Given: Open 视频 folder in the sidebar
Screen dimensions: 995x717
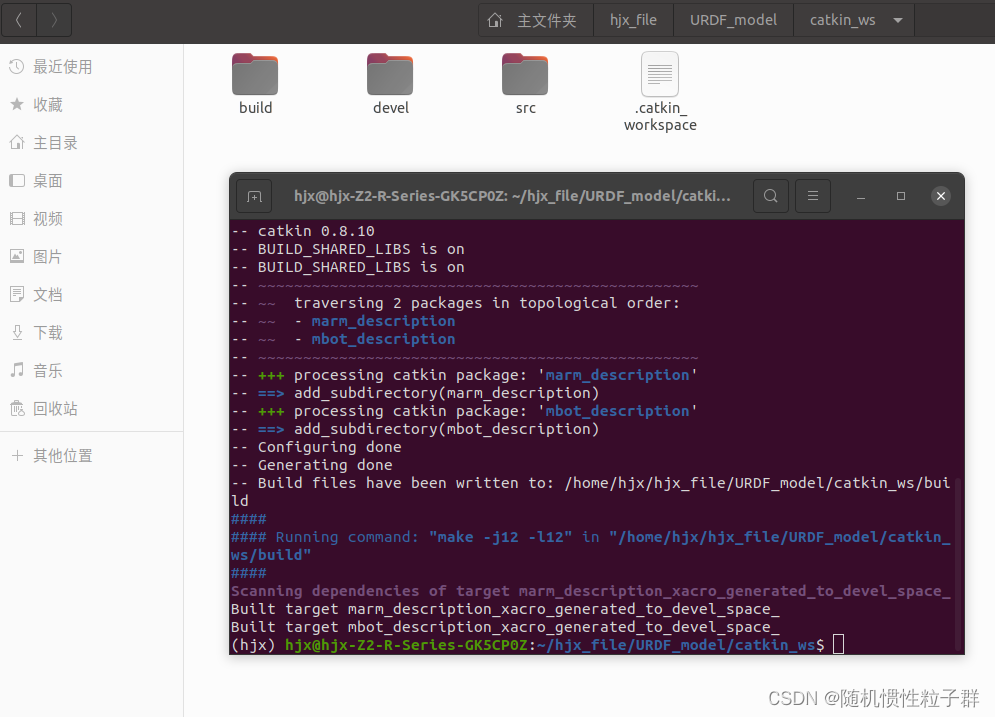Looking at the screenshot, I should (x=91, y=219).
